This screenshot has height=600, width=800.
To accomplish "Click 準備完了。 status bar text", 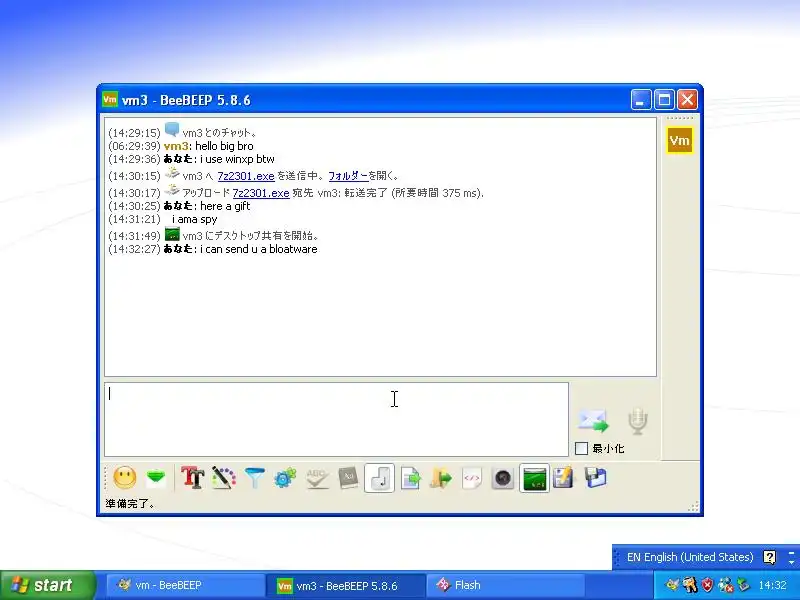I will click(x=130, y=504).
